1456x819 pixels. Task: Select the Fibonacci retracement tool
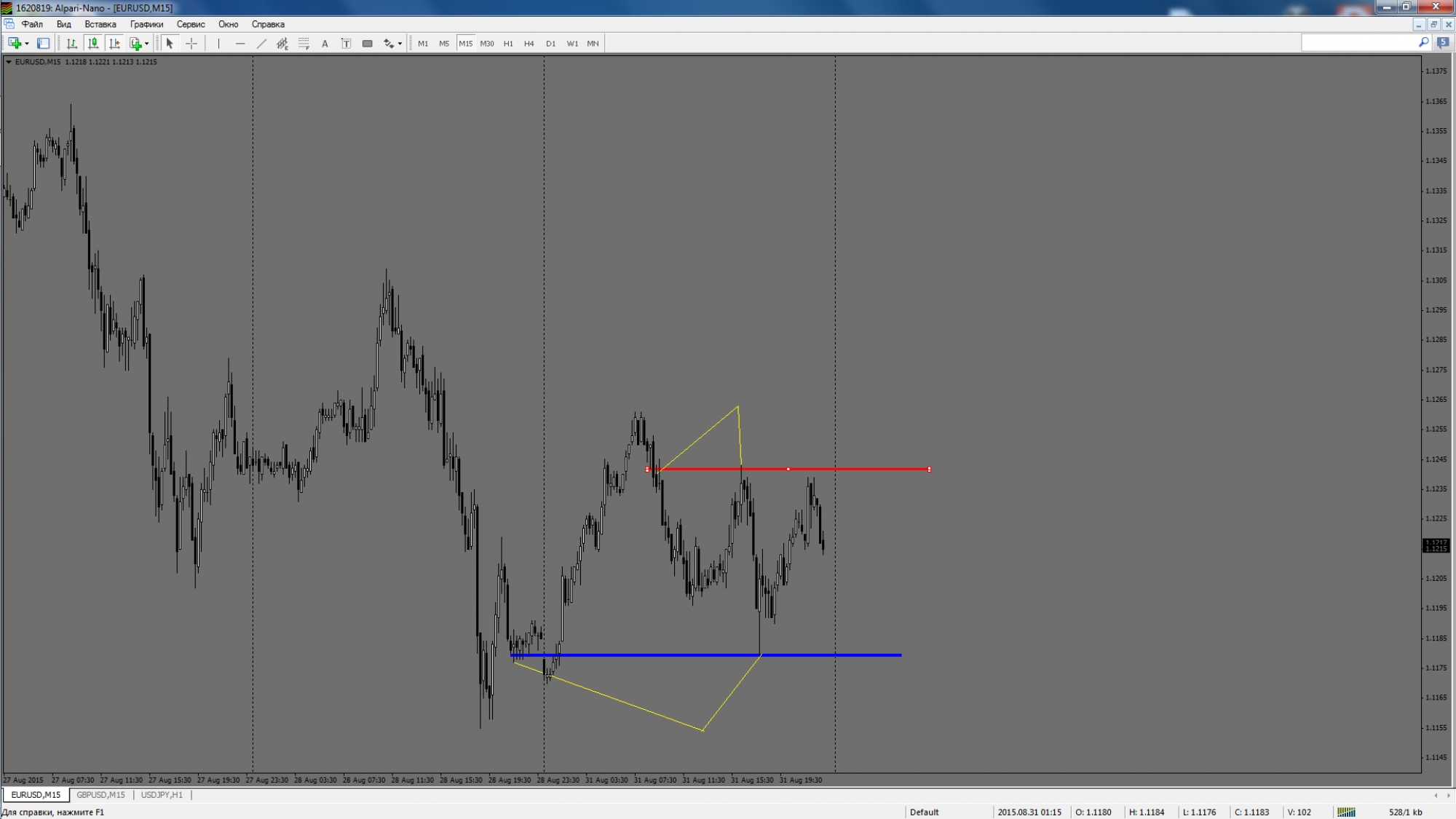click(x=304, y=44)
